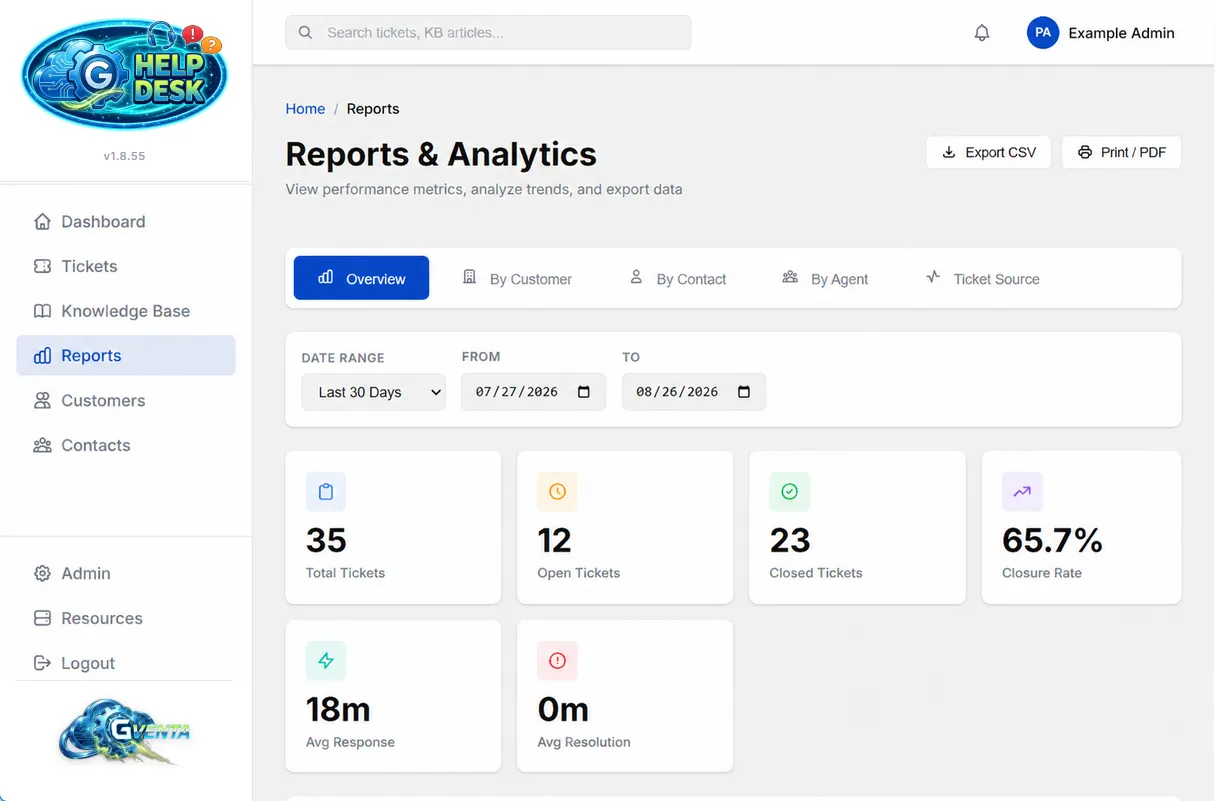Click the 12 Open Tickets value
Screen dimensions: 1215x801
pyautogui.click(x=554, y=541)
